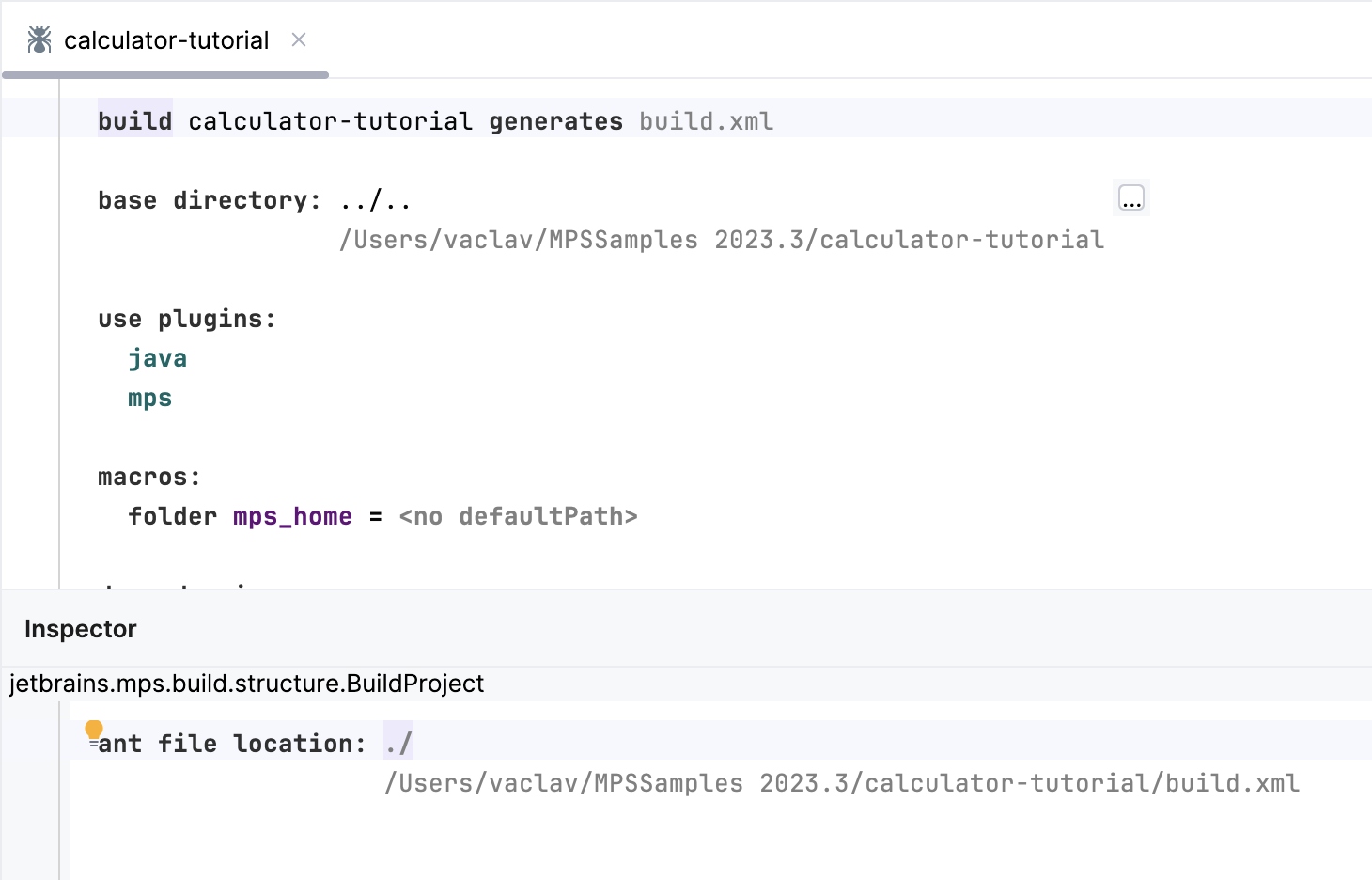Click the "macros:" section keyword
The height and width of the screenshot is (880, 1372).
tap(148, 477)
